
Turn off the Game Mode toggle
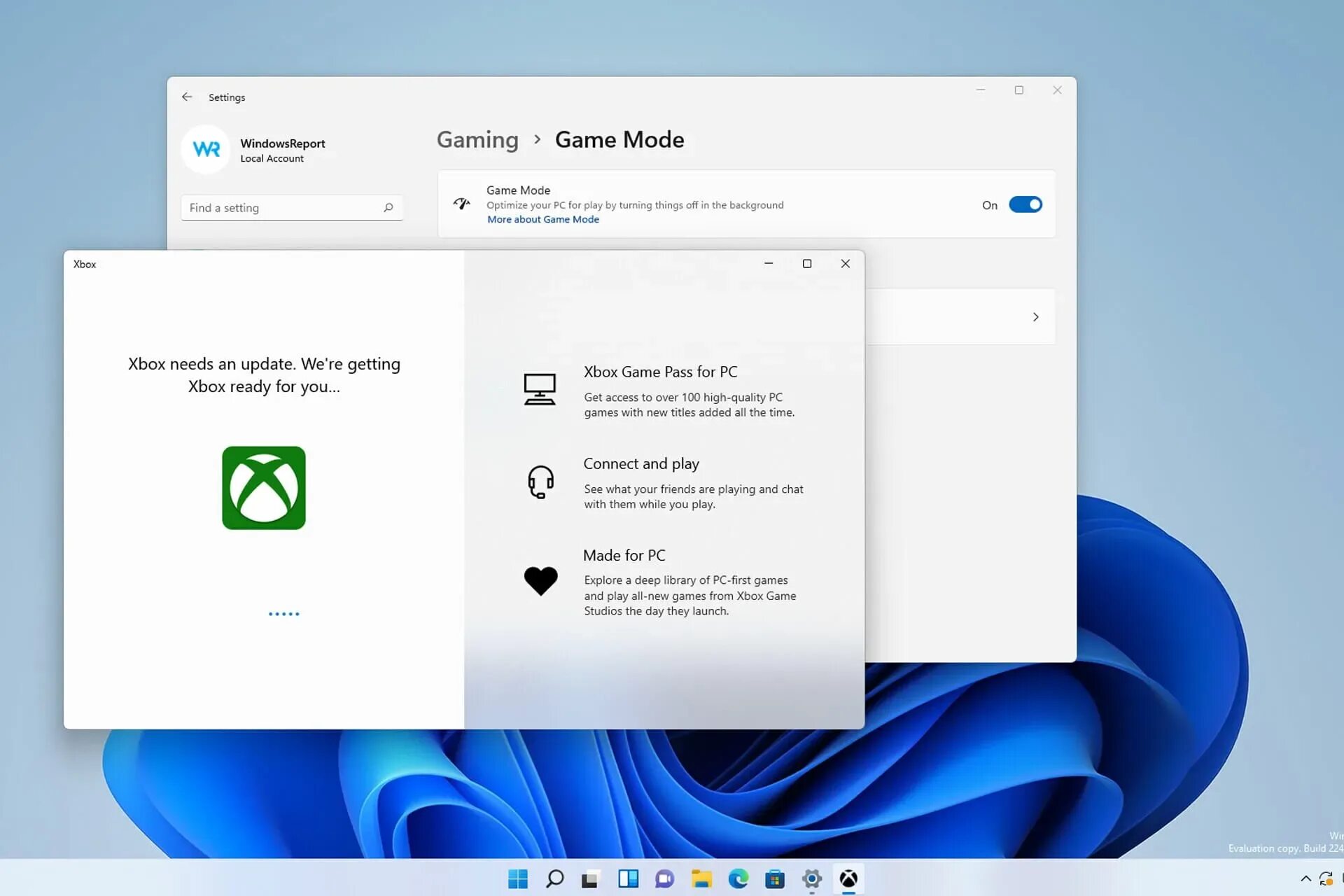pyautogui.click(x=1025, y=204)
